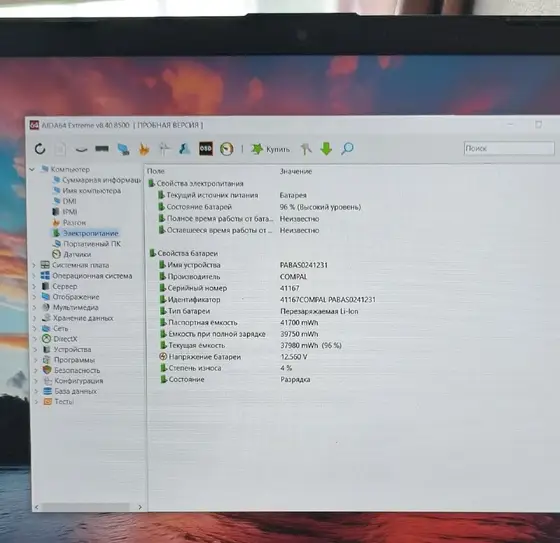Click the tree scrollbar right arrow
560x543 pixels.
140,507
